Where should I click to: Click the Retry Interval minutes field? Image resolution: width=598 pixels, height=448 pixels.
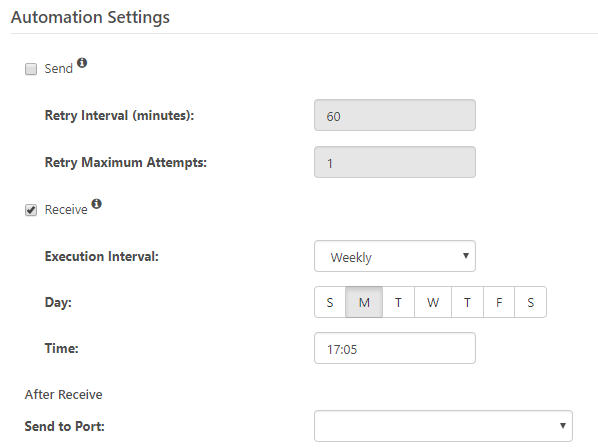point(395,115)
